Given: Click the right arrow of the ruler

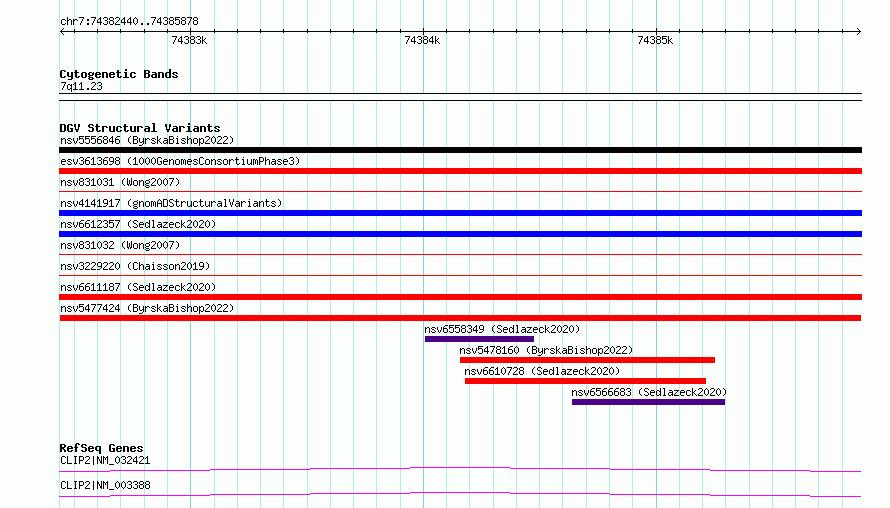Looking at the screenshot, I should point(858,32).
